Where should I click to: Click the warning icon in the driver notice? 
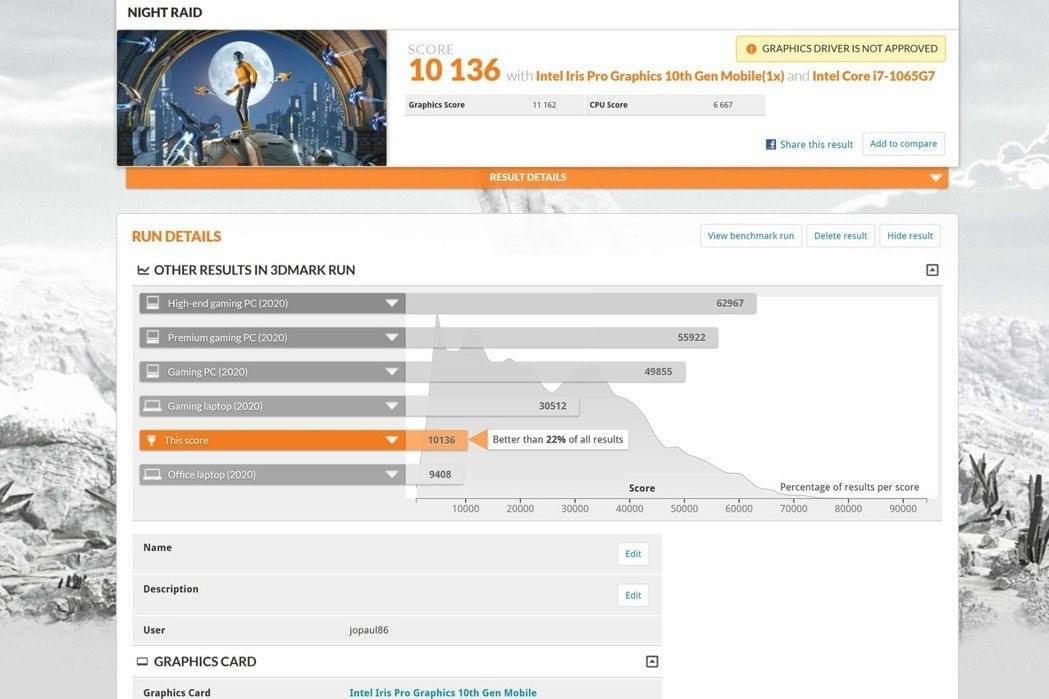(751, 49)
